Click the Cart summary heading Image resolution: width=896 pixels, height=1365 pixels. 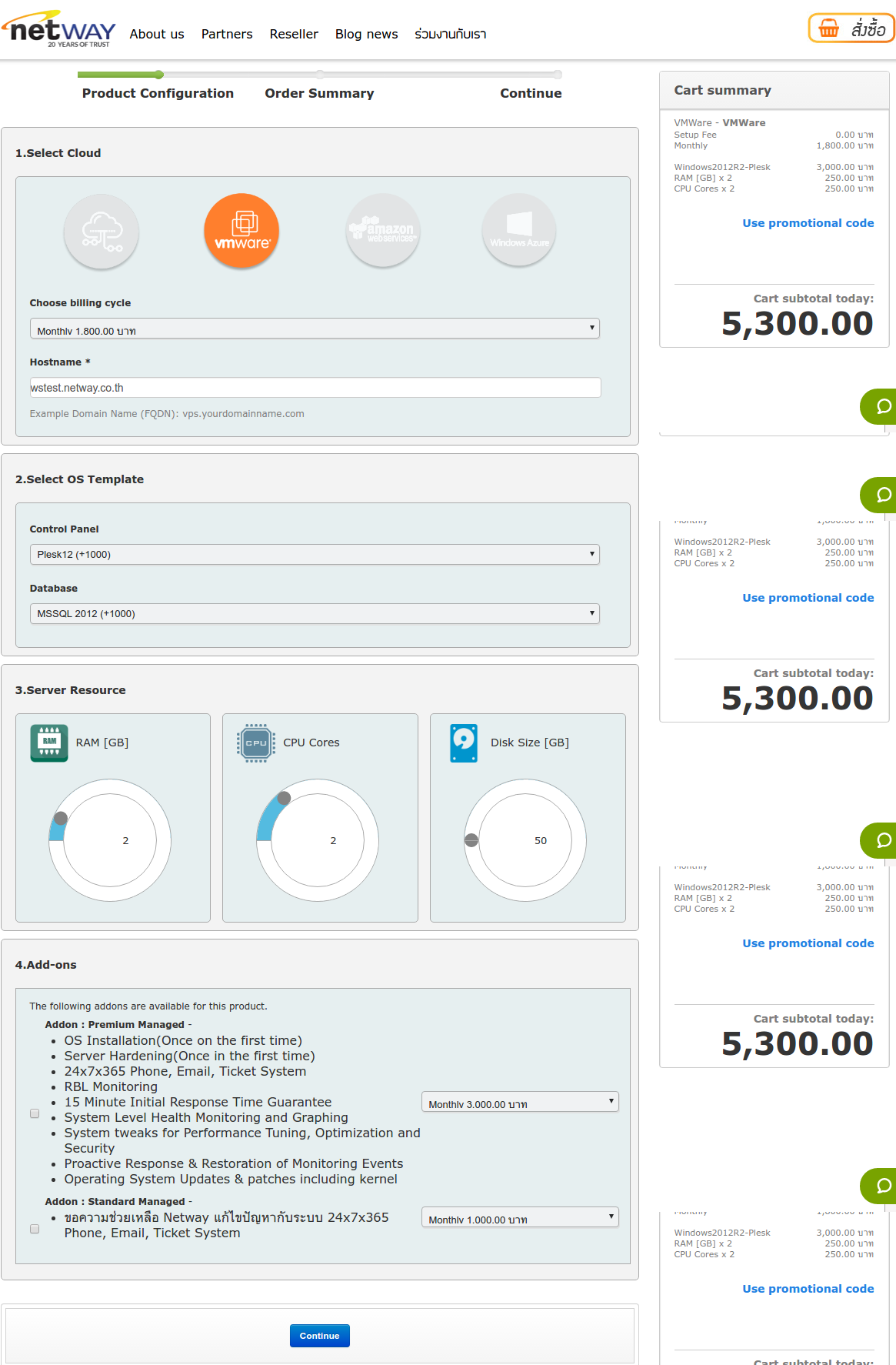pyautogui.click(x=723, y=90)
